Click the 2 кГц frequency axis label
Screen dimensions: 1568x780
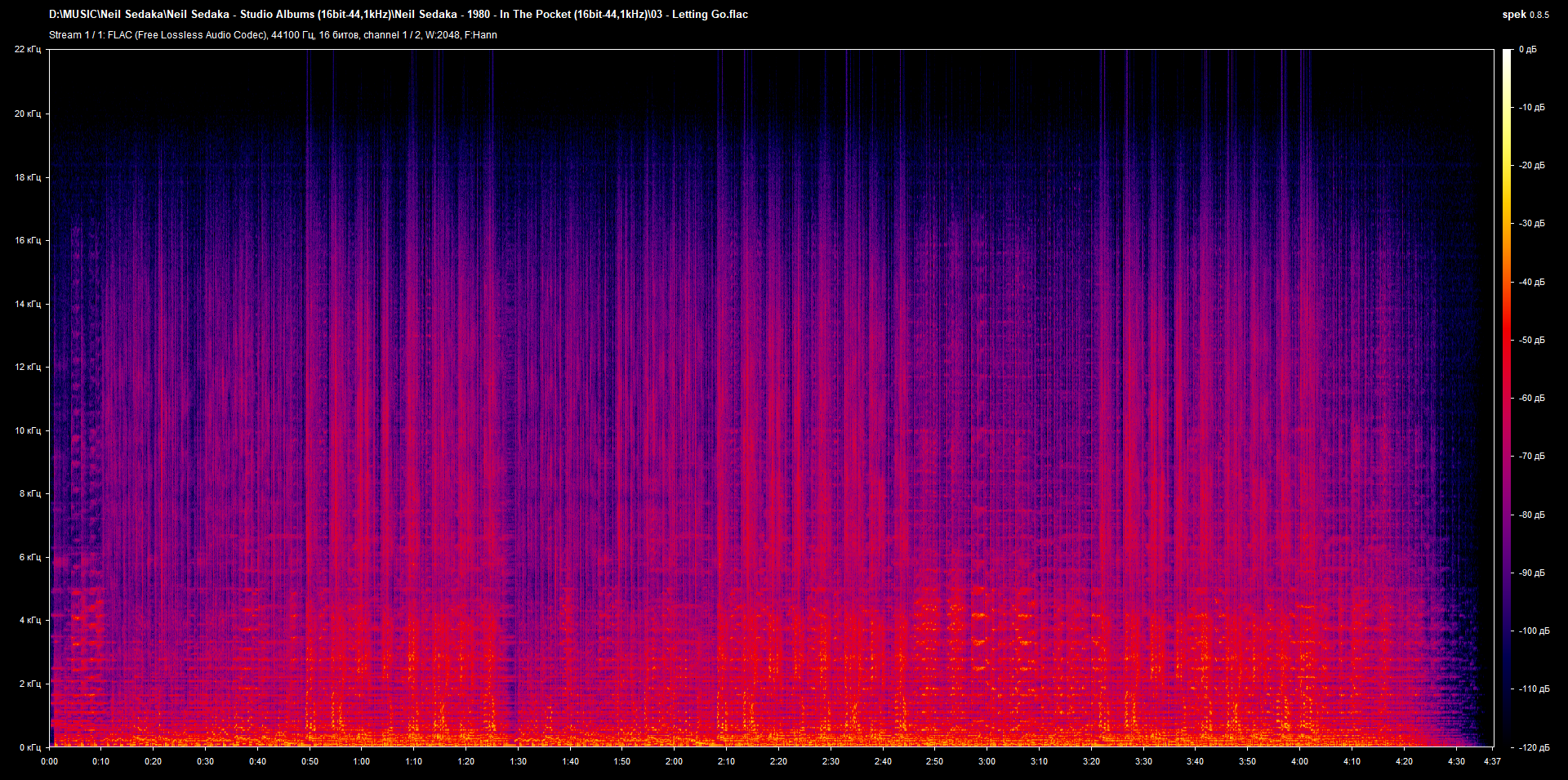click(30, 684)
